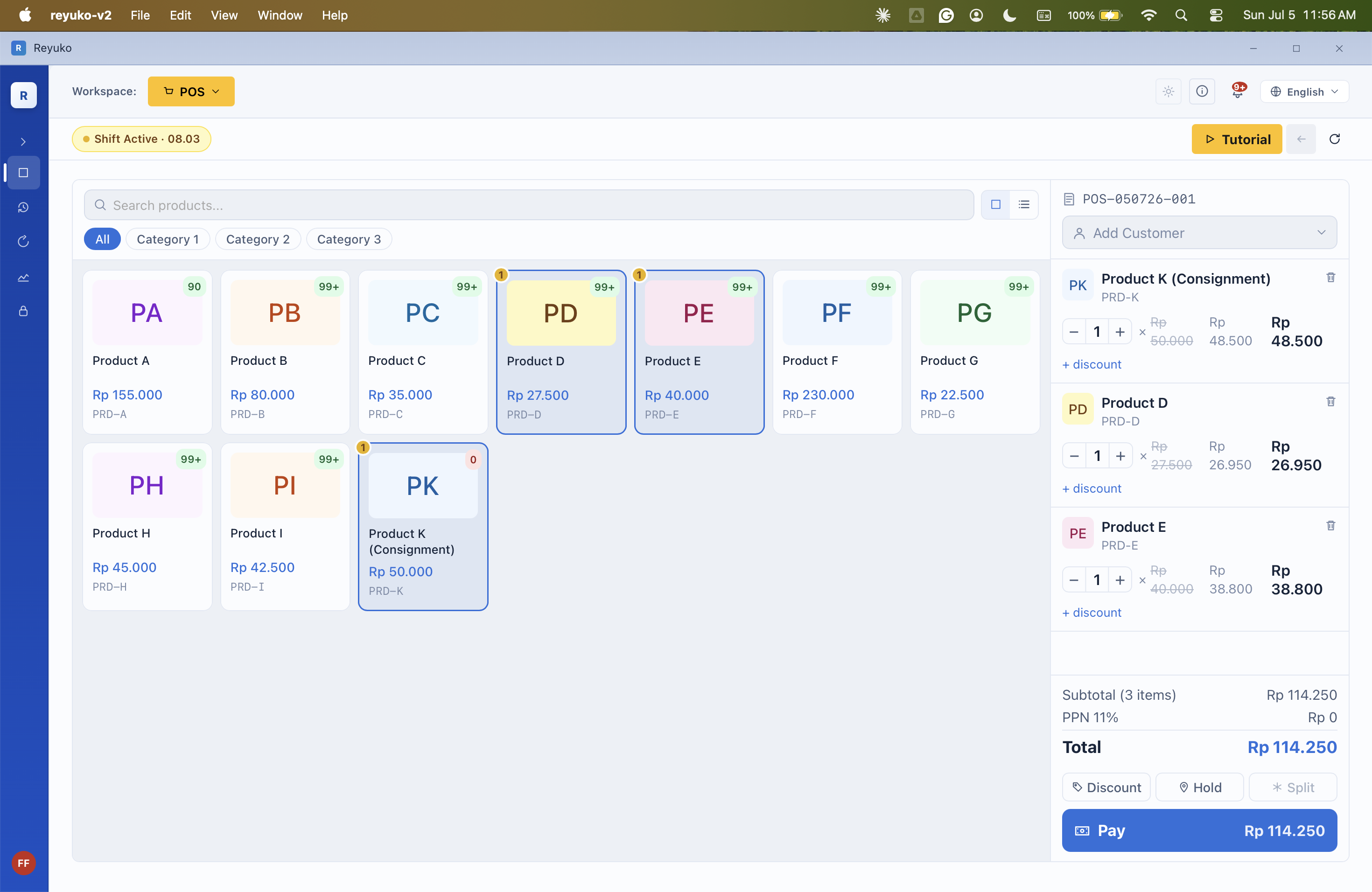Add Product B to cart
Viewport: 1372px width, 892px height.
[x=285, y=352]
